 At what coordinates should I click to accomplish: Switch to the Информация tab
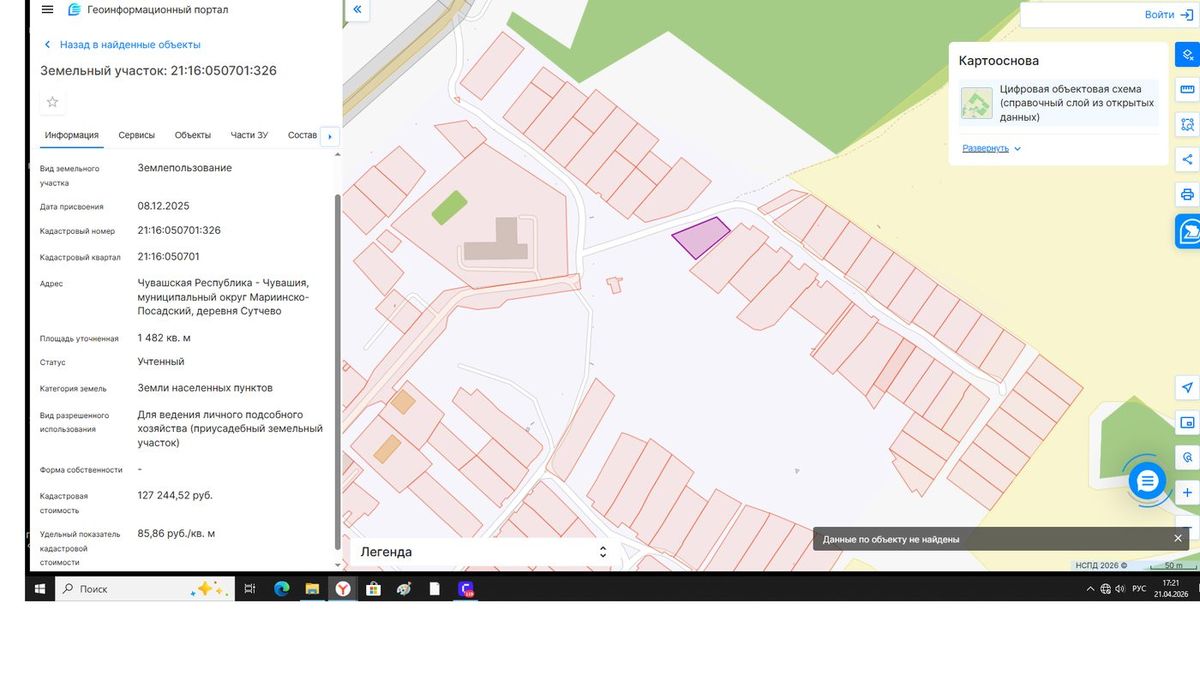(x=72, y=135)
